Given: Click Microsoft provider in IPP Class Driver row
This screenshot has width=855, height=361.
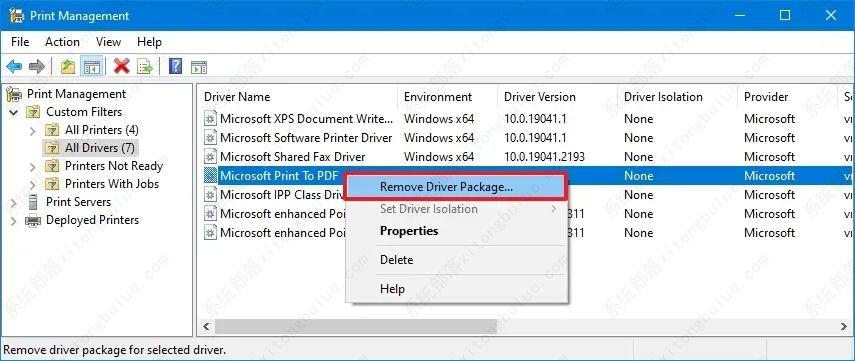Looking at the screenshot, I should coord(769,195).
